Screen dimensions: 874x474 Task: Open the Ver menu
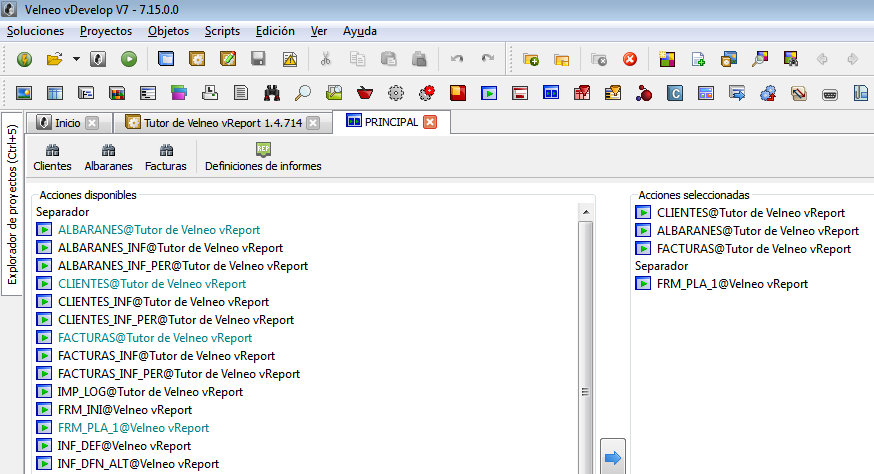point(319,31)
